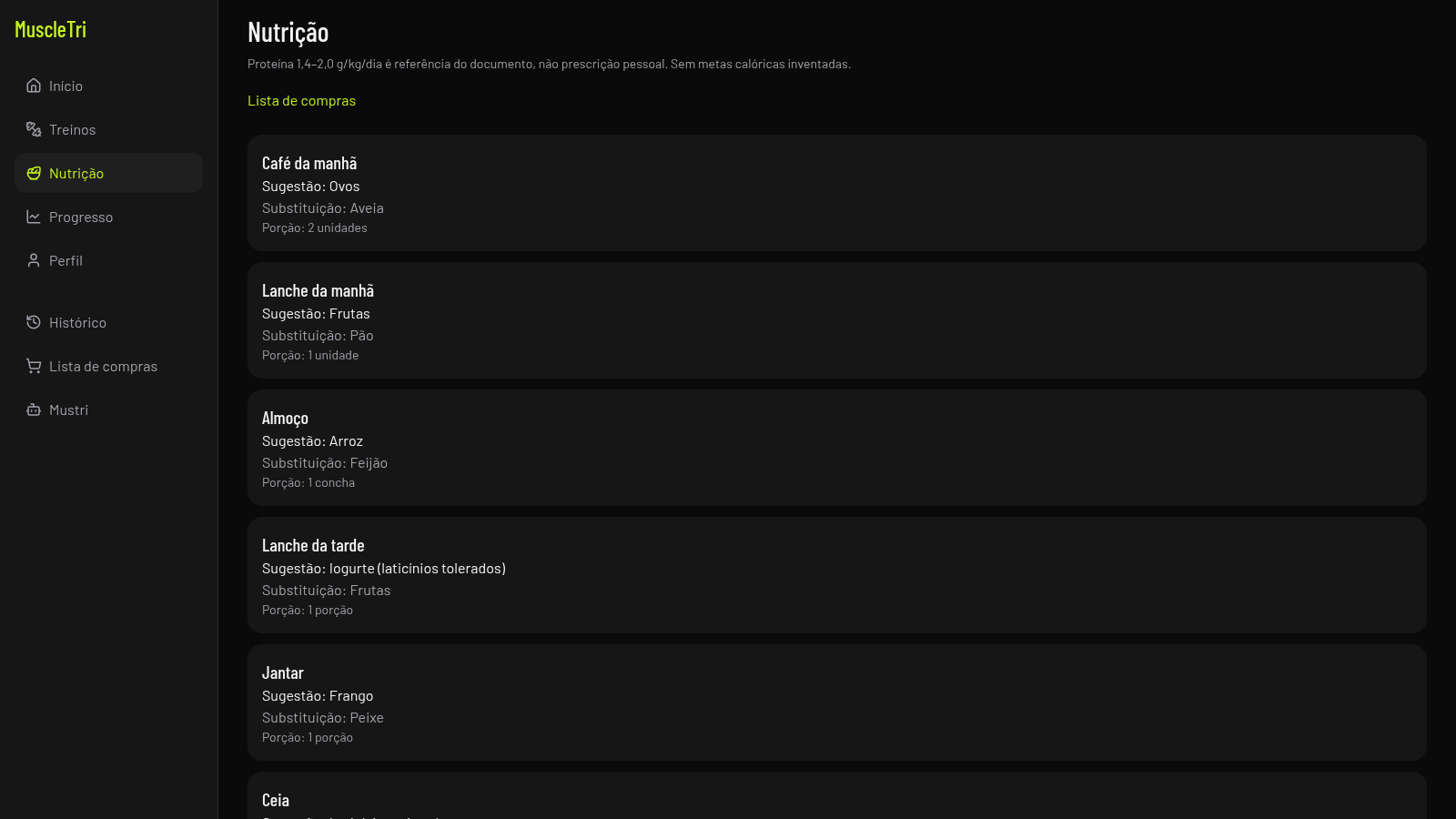Open the Início menu item
This screenshot has height=819, width=1456.
pyautogui.click(x=108, y=86)
